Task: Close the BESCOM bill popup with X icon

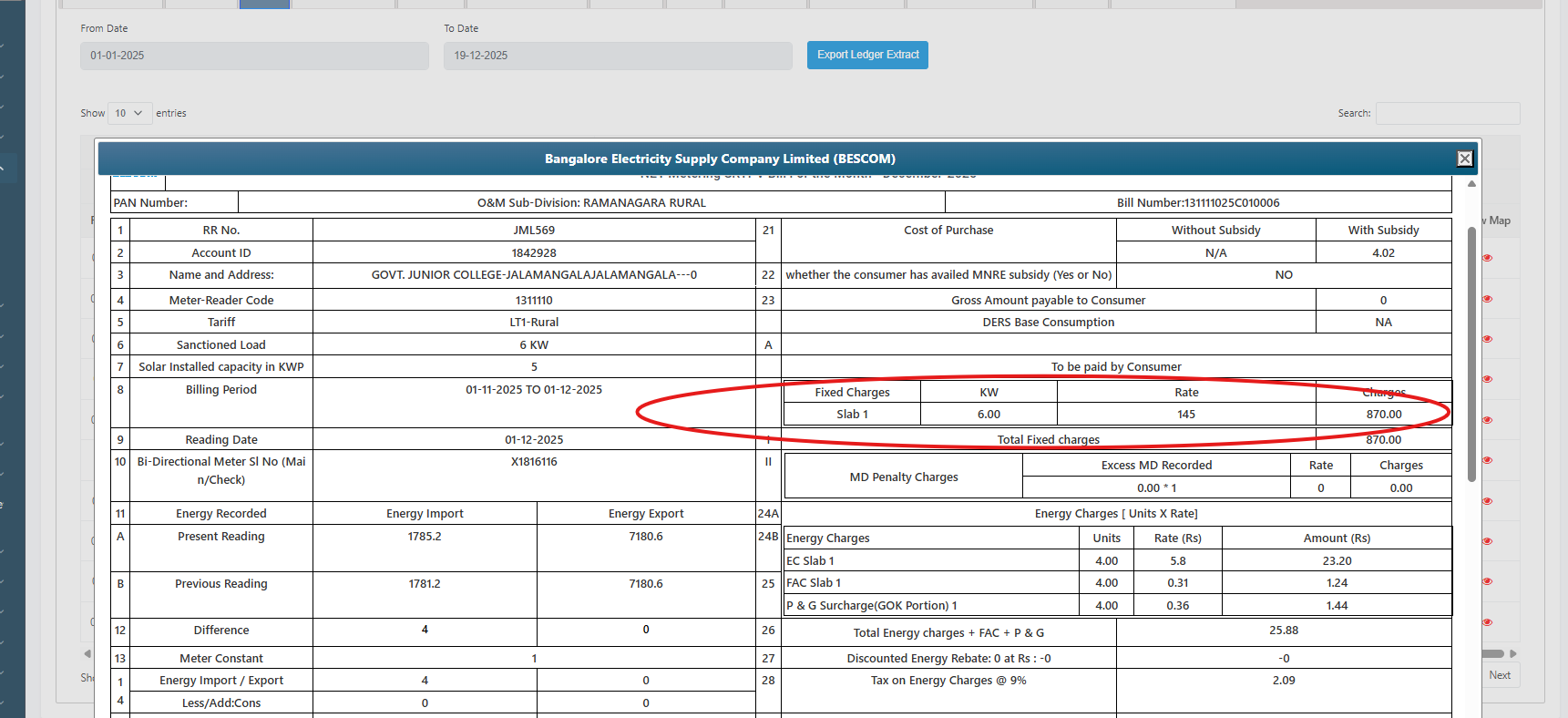Action: pos(1464,159)
